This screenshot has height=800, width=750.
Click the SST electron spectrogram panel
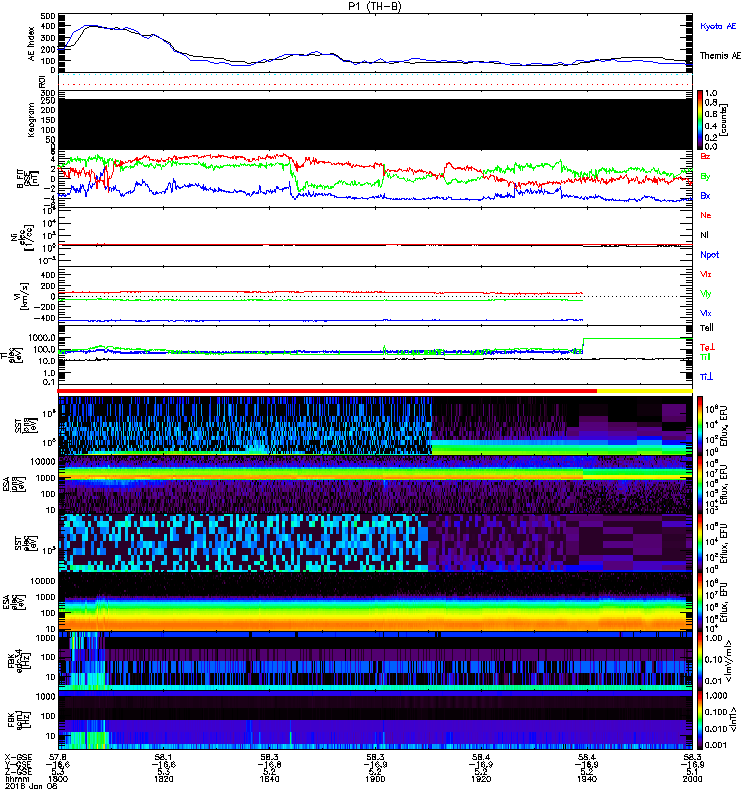click(x=375, y=543)
